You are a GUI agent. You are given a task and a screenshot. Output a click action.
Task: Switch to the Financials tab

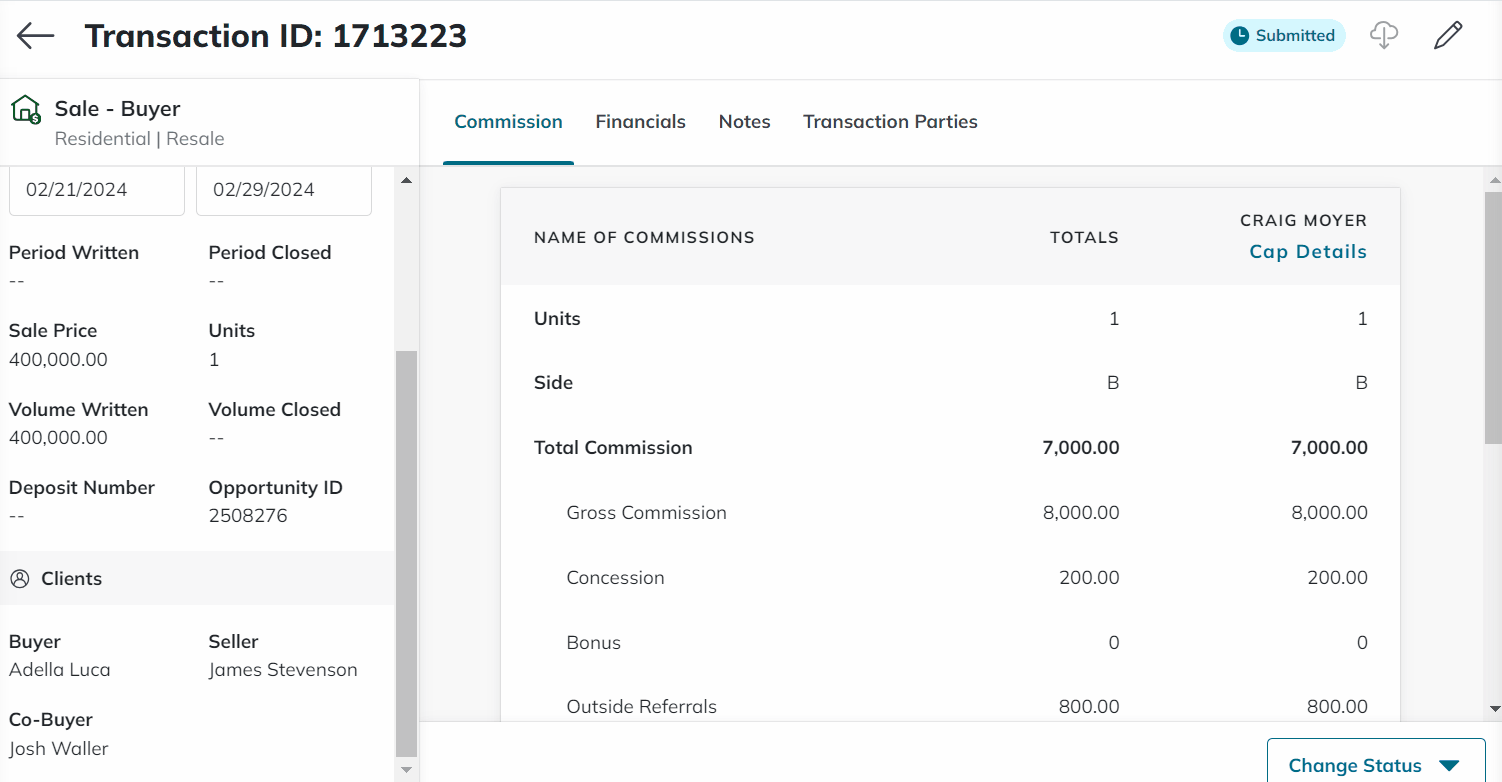[640, 121]
